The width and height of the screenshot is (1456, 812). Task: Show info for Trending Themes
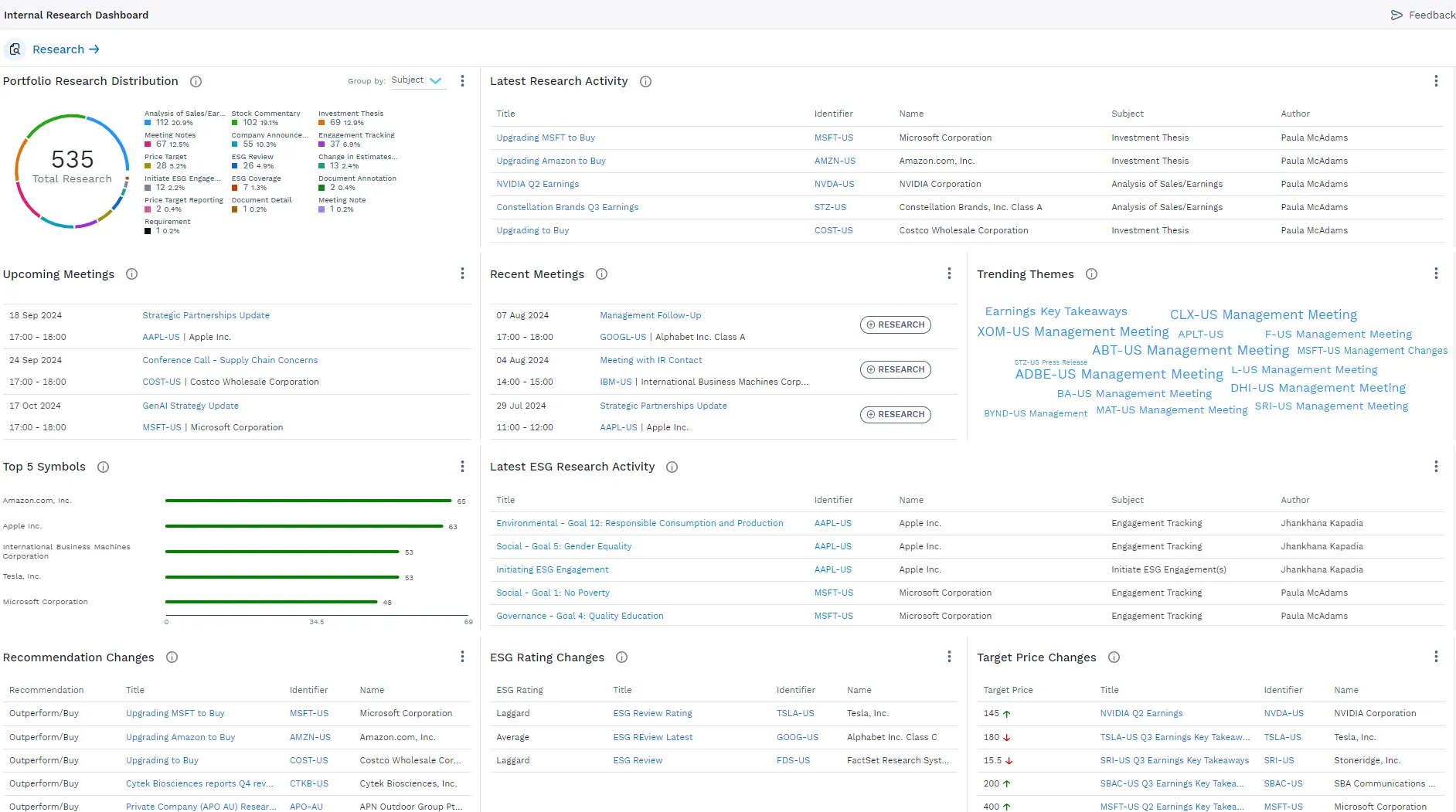1091,274
